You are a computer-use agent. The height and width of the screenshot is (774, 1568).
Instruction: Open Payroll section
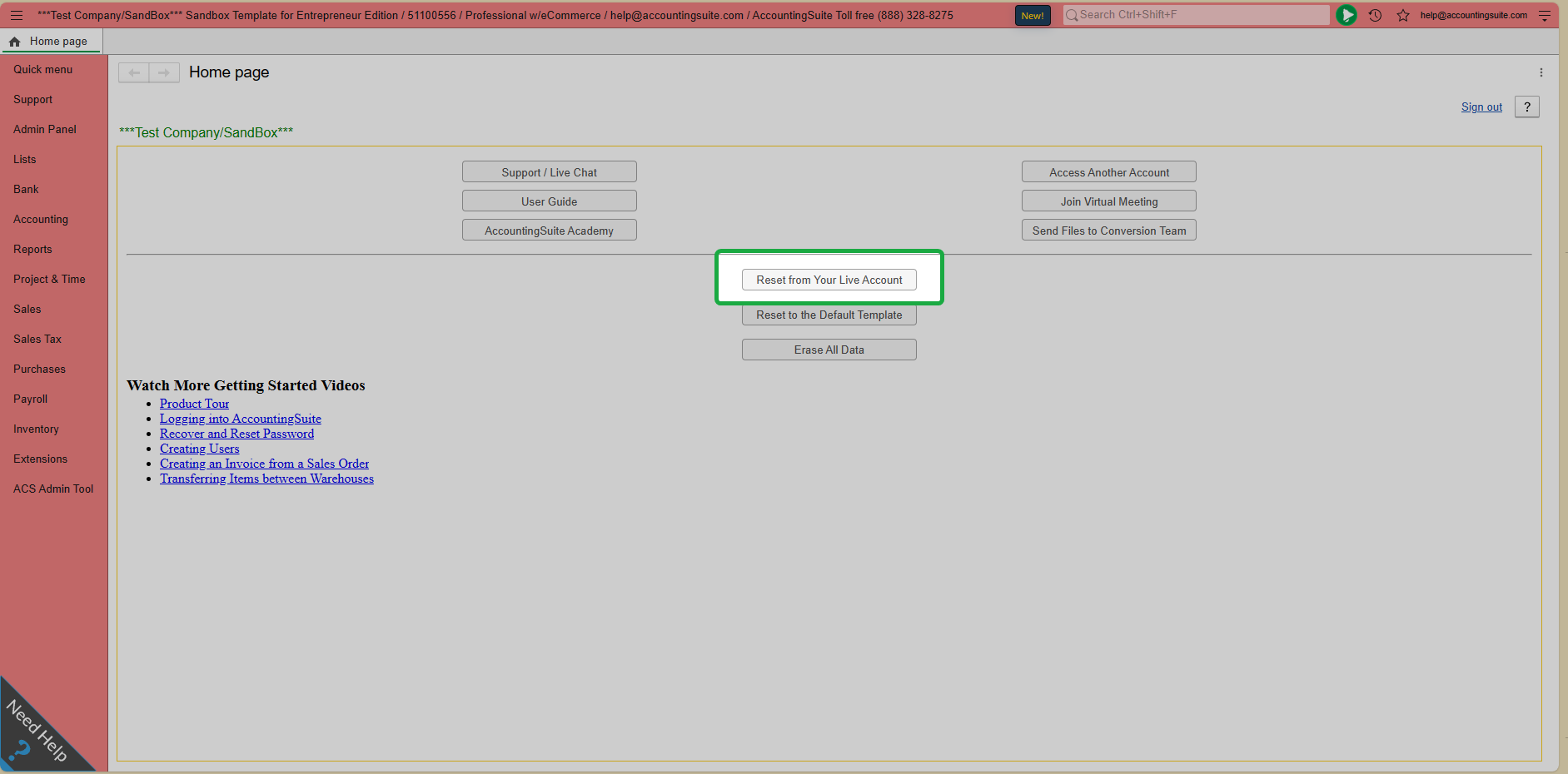click(30, 399)
